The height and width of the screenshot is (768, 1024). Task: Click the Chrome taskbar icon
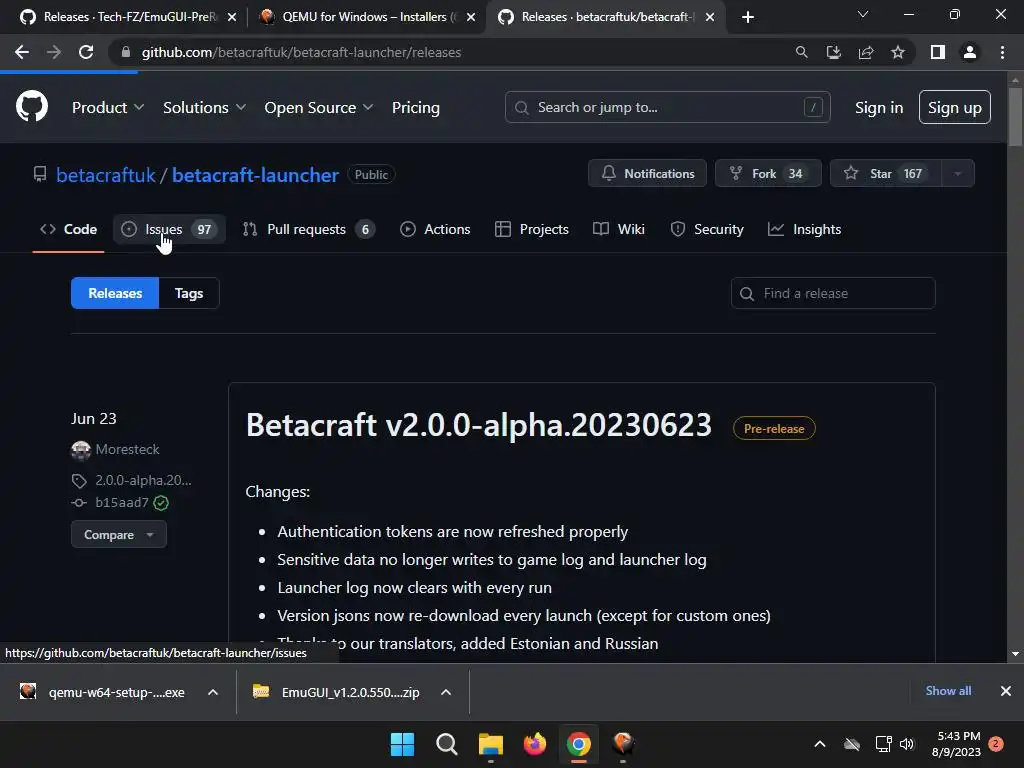[x=579, y=744]
